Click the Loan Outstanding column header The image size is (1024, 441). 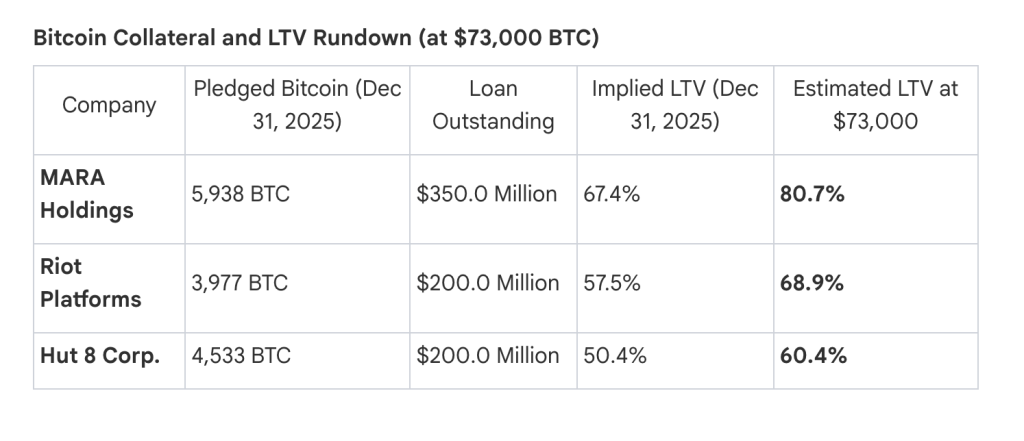point(493,105)
